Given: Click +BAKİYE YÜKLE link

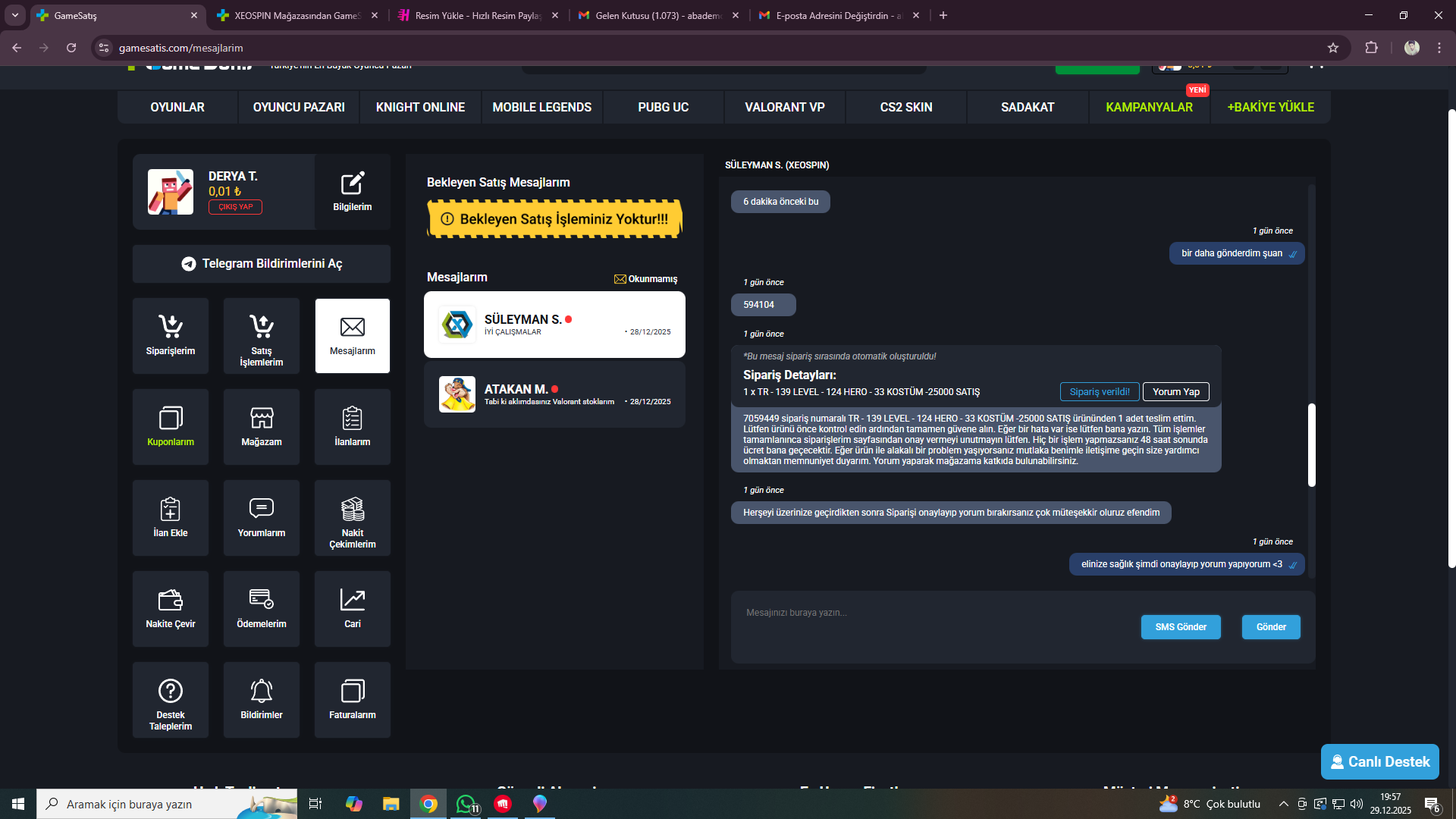Looking at the screenshot, I should point(1271,107).
